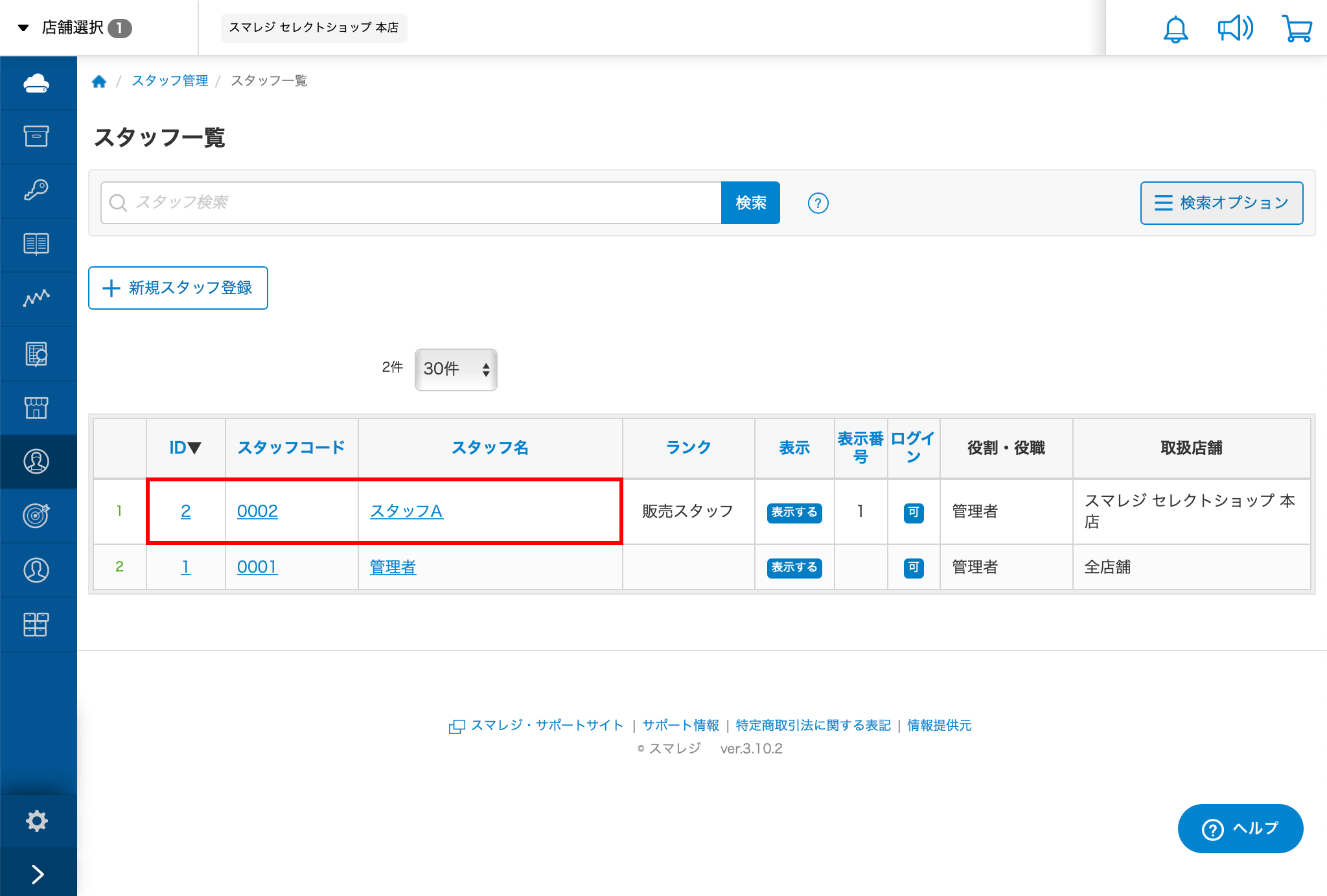Sort by the ID▼ column header
The width and height of the screenshot is (1327, 896).
pyautogui.click(x=185, y=448)
